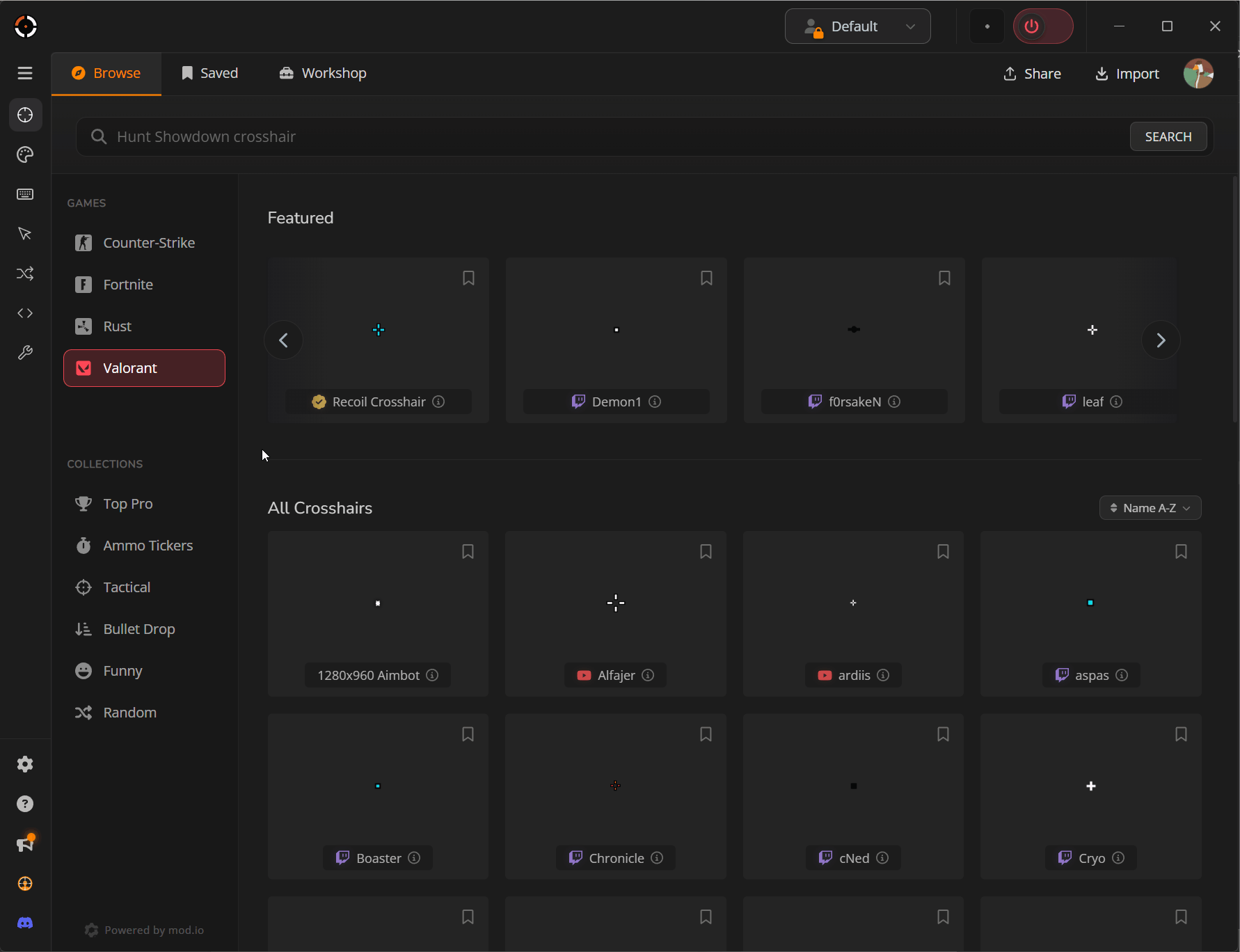
Task: Open the palette designer icon in the sidebar
Action: pos(25,154)
